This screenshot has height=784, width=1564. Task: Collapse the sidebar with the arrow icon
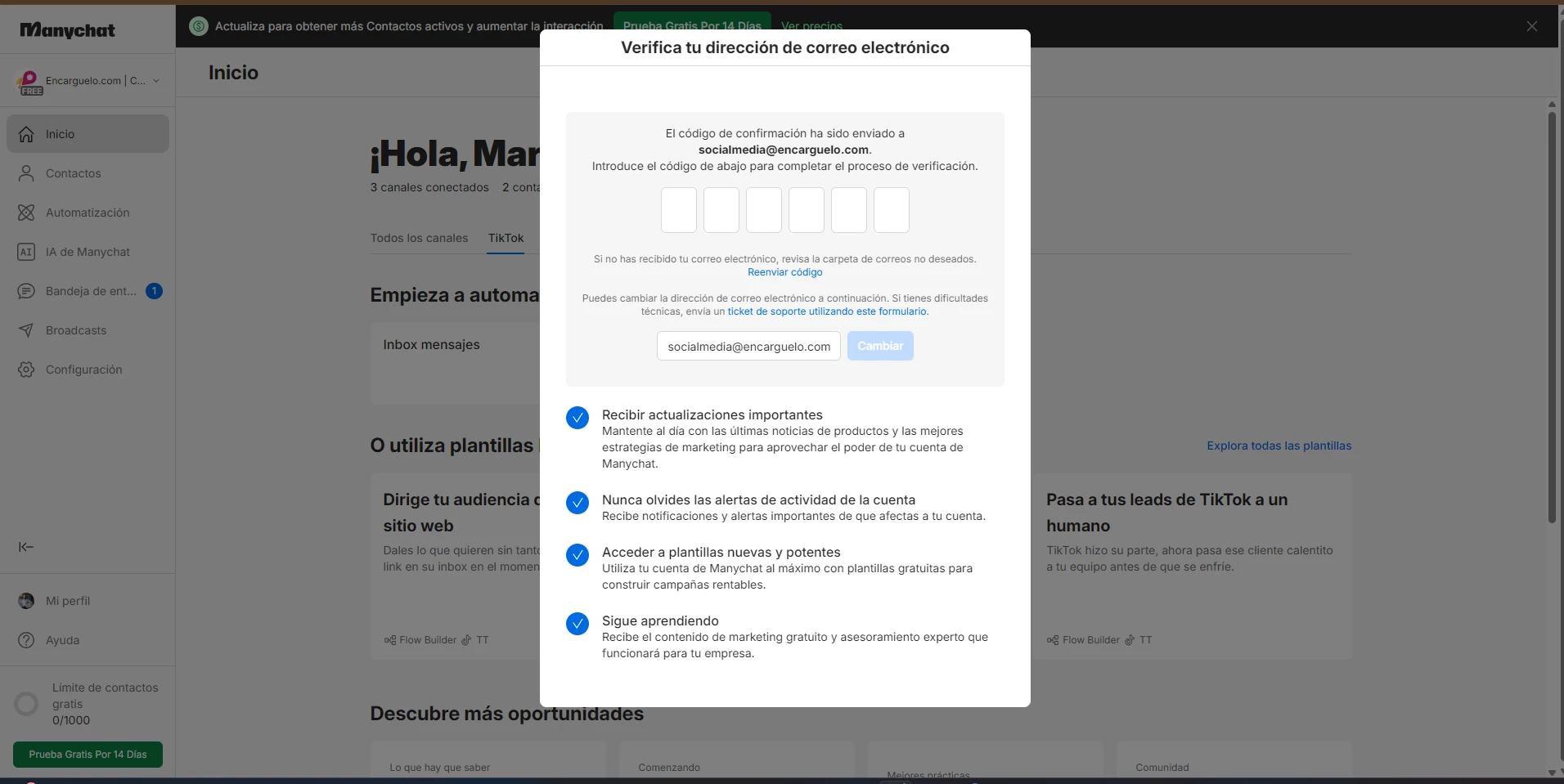point(26,547)
